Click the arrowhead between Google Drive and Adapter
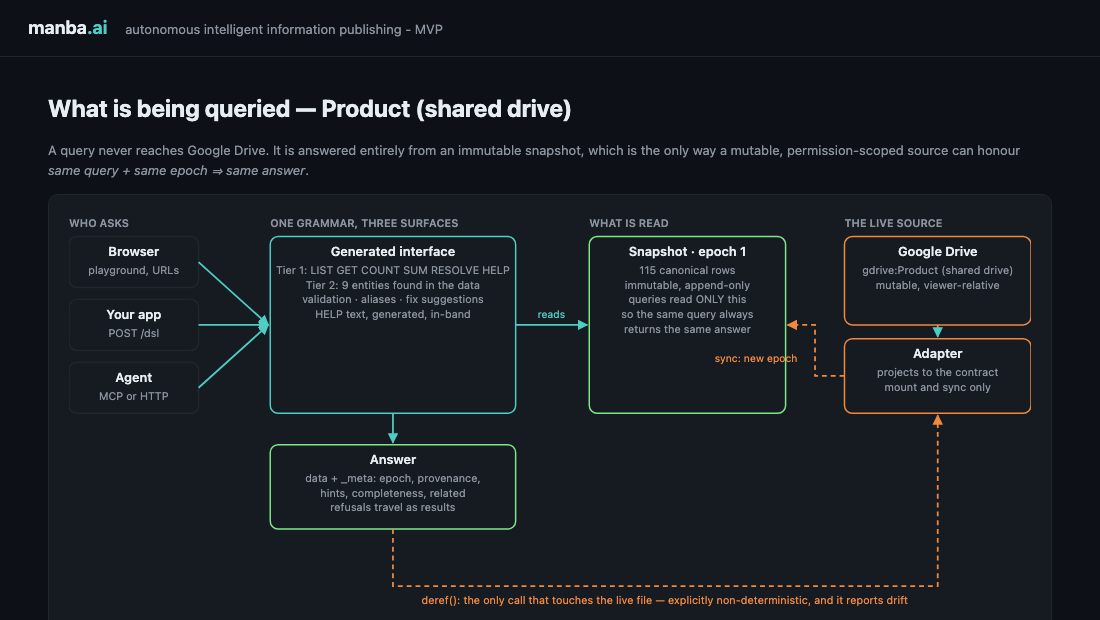1100x620 pixels. coord(937,332)
